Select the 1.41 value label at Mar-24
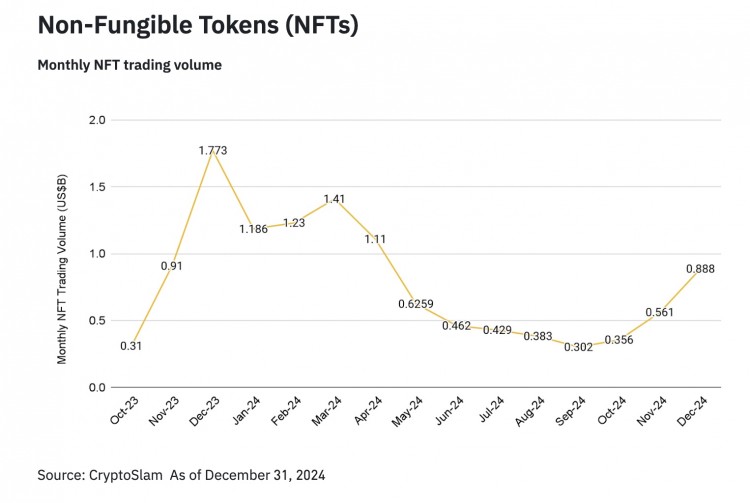The image size is (750, 503). coord(334,199)
